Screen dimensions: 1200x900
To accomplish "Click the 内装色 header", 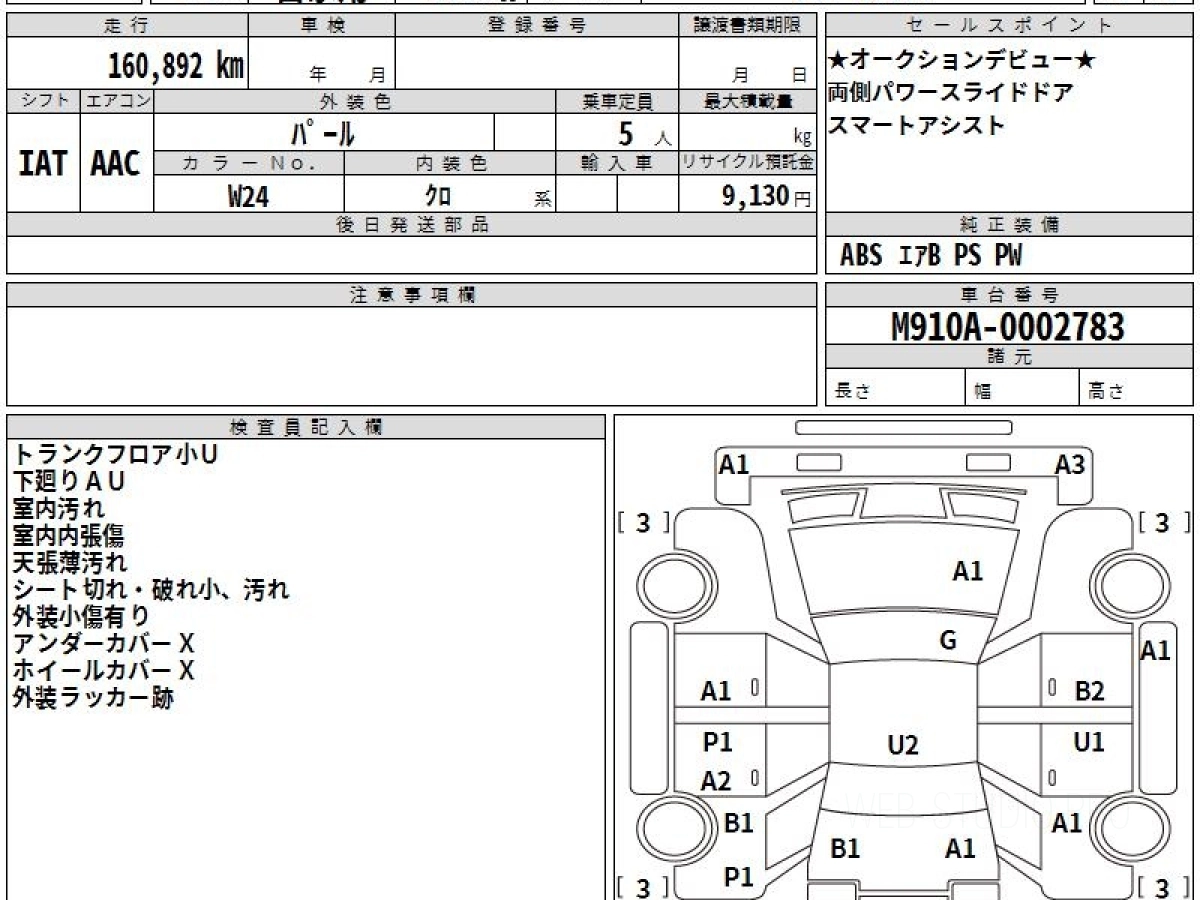I will click(450, 164).
